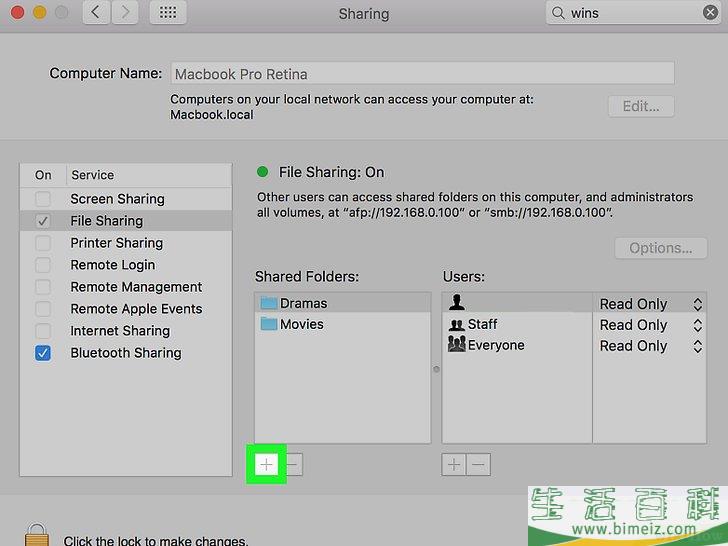This screenshot has height=546, width=728.
Task: Select Bluetooth Sharing service row
Action: pyautogui.click(x=126, y=353)
